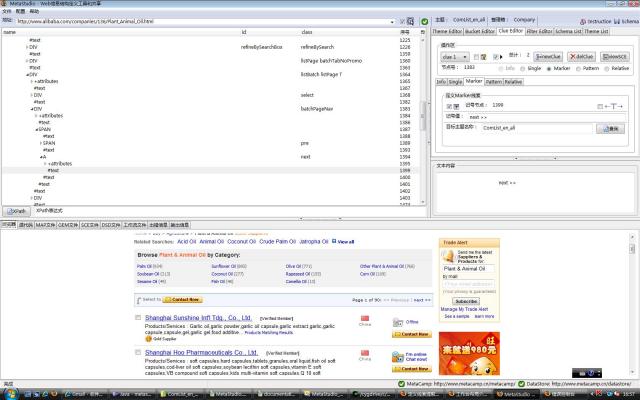Click the next >> pagination link
The width and height of the screenshot is (640, 400).
(422, 300)
